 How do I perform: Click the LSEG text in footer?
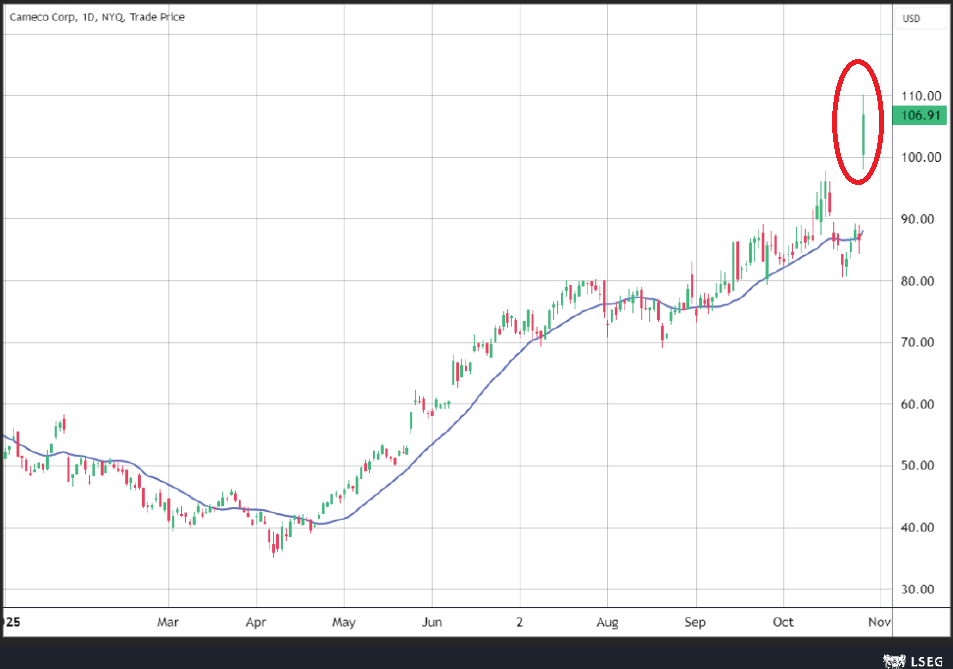(926, 661)
